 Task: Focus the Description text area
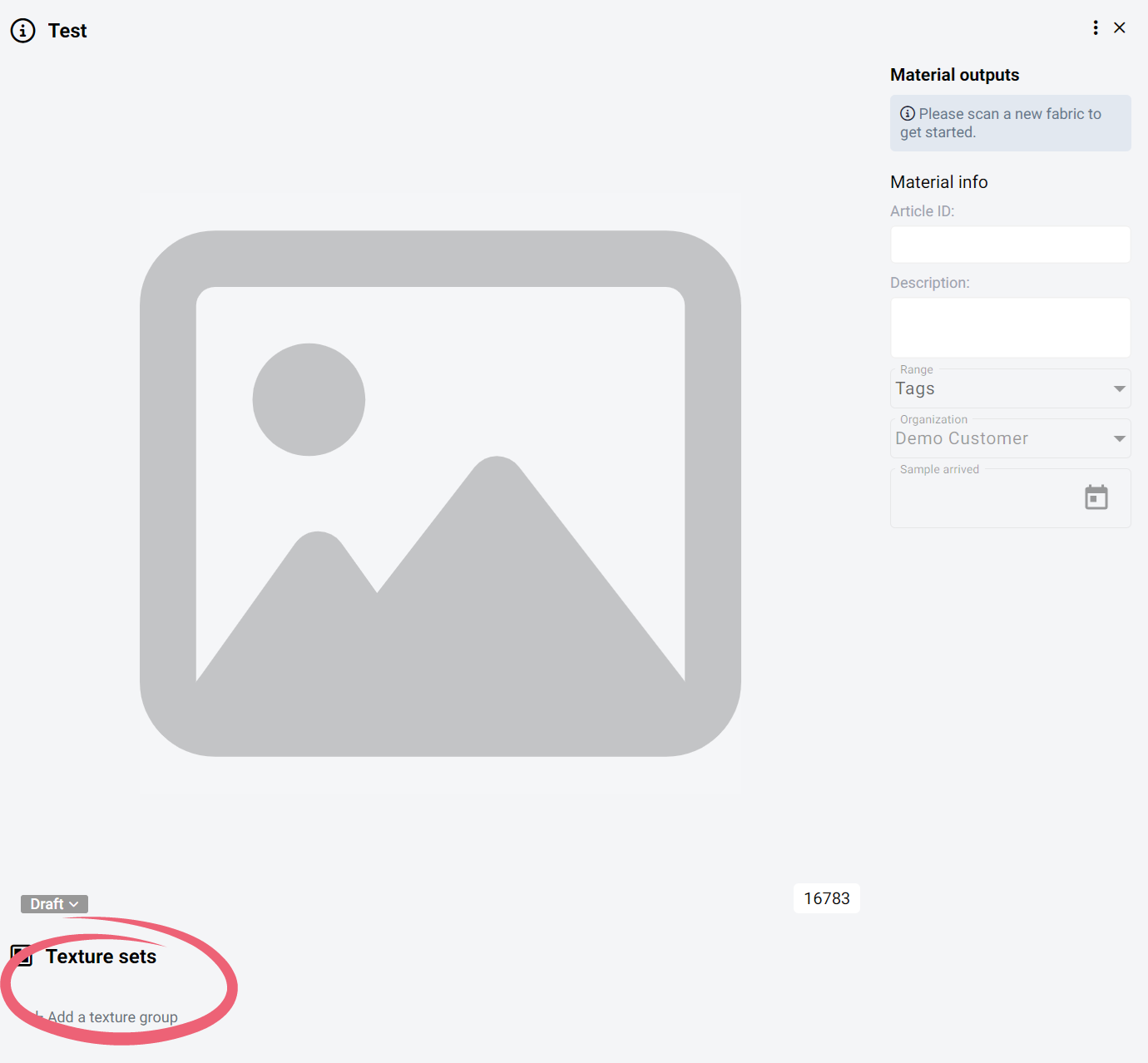pos(1010,328)
